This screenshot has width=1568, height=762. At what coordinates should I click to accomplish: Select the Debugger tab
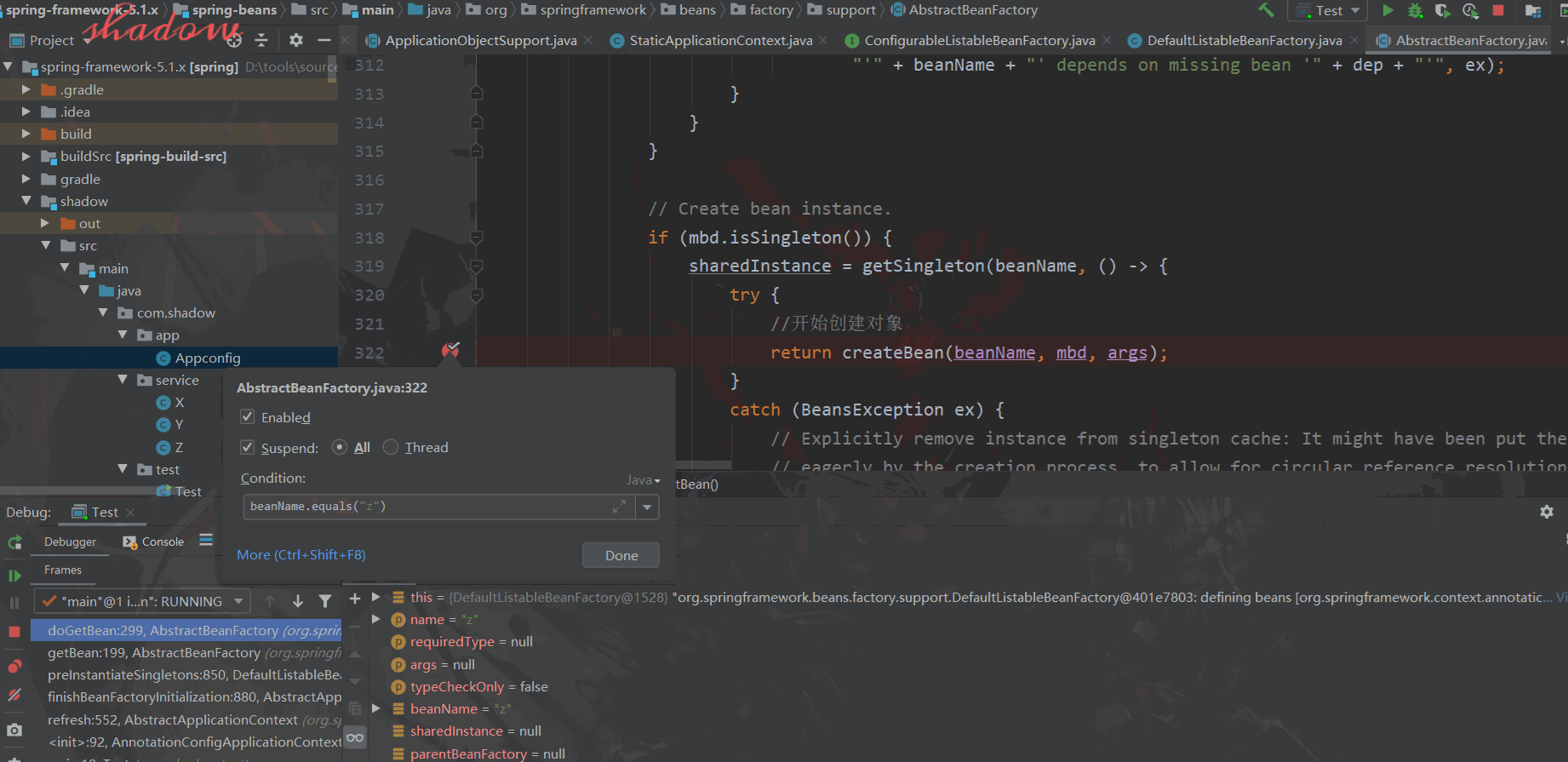click(x=70, y=541)
